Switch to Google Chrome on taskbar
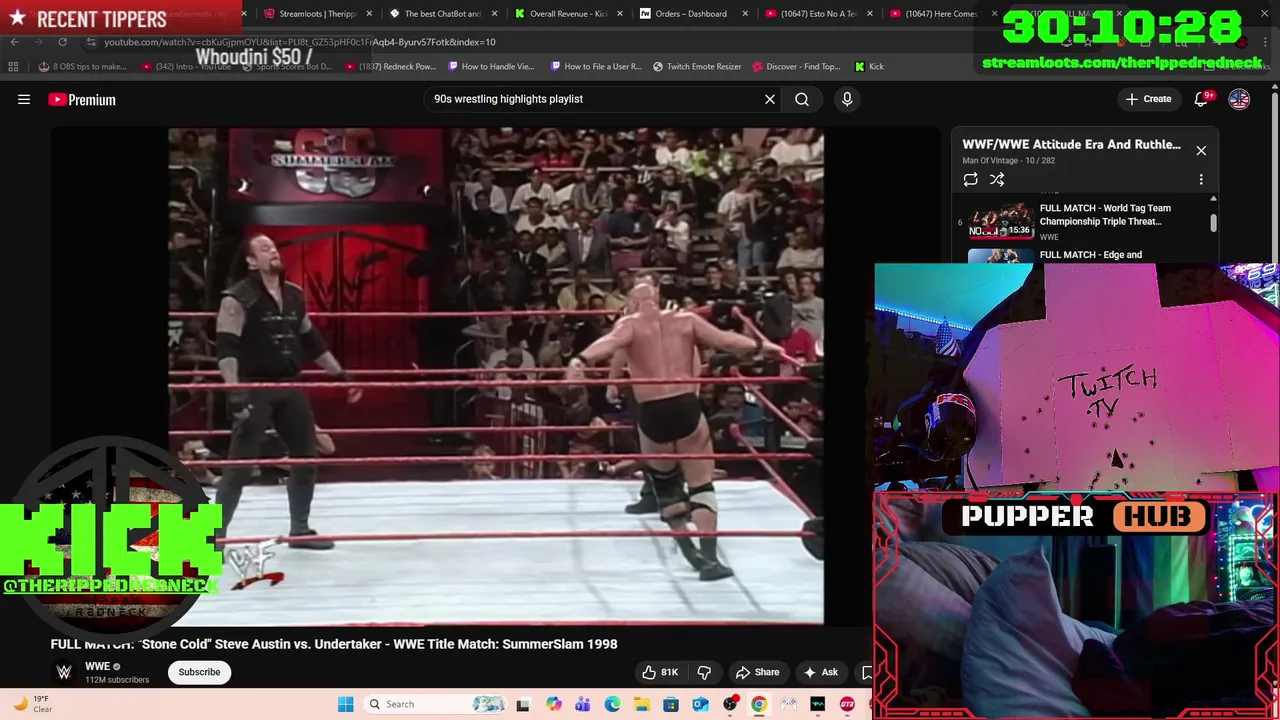 pyautogui.click(x=759, y=704)
